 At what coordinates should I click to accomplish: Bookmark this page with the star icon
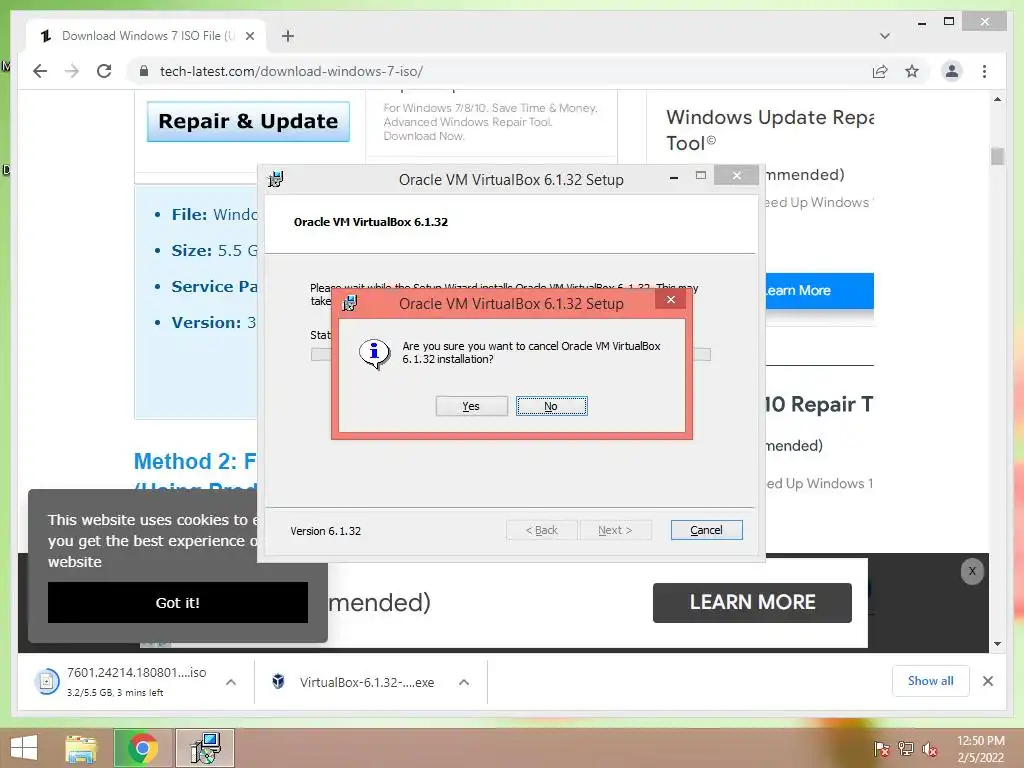[912, 71]
